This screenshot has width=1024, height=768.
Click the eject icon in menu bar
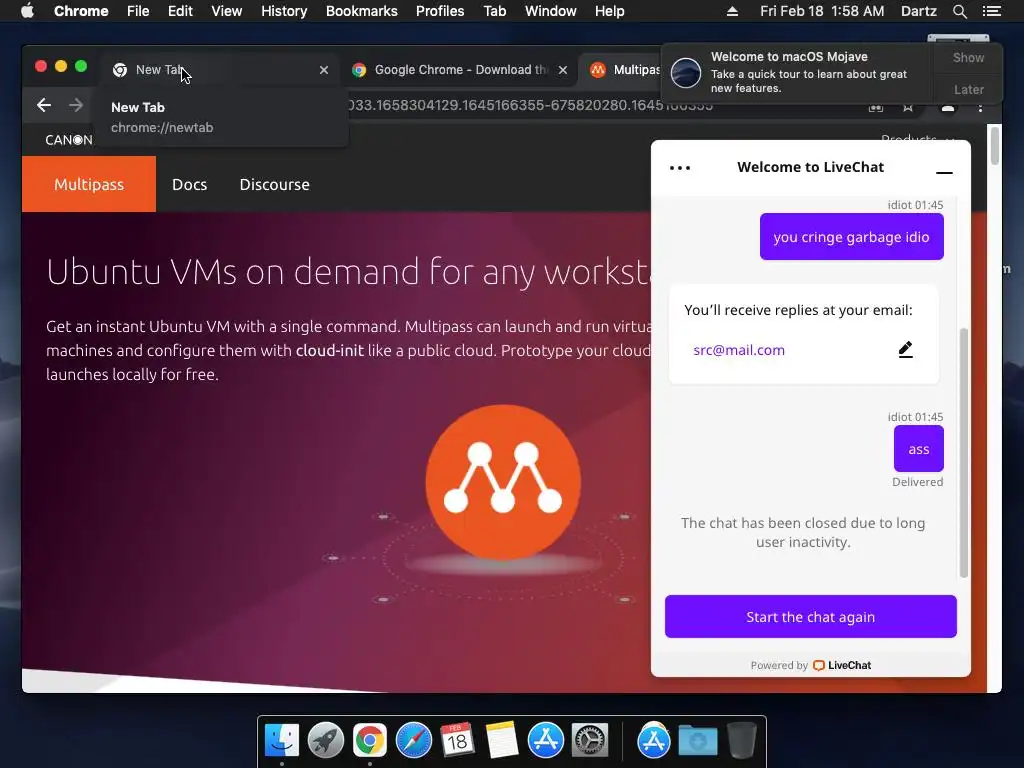pyautogui.click(x=732, y=11)
